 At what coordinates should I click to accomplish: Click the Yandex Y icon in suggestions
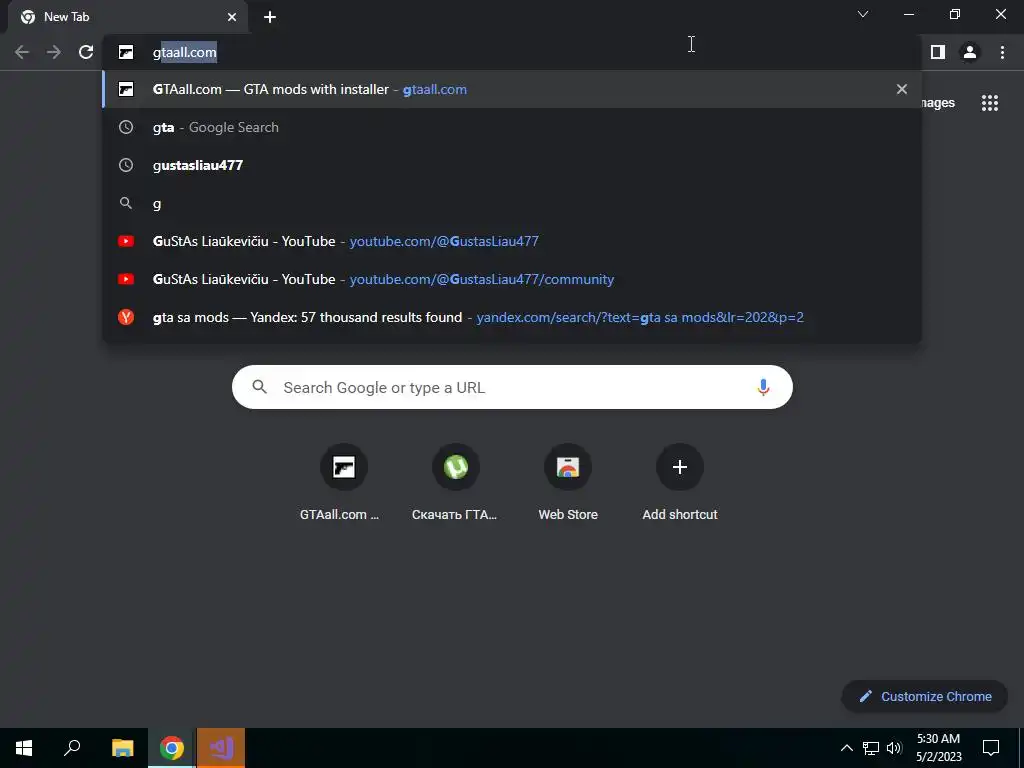[x=126, y=317]
